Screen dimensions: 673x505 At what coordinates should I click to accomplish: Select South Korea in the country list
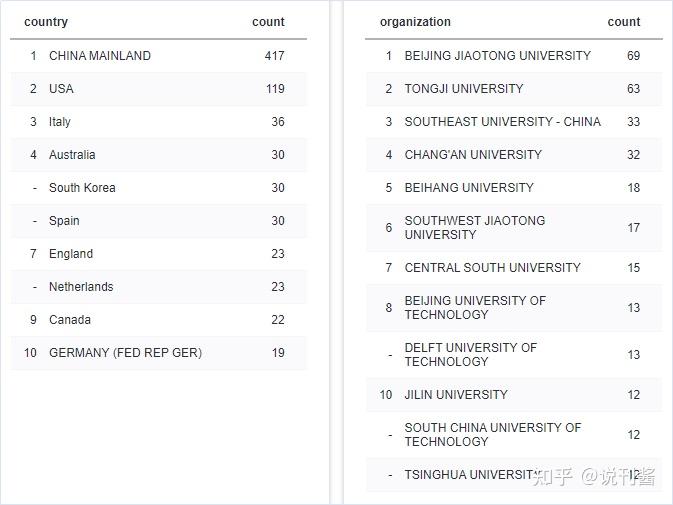[82, 188]
